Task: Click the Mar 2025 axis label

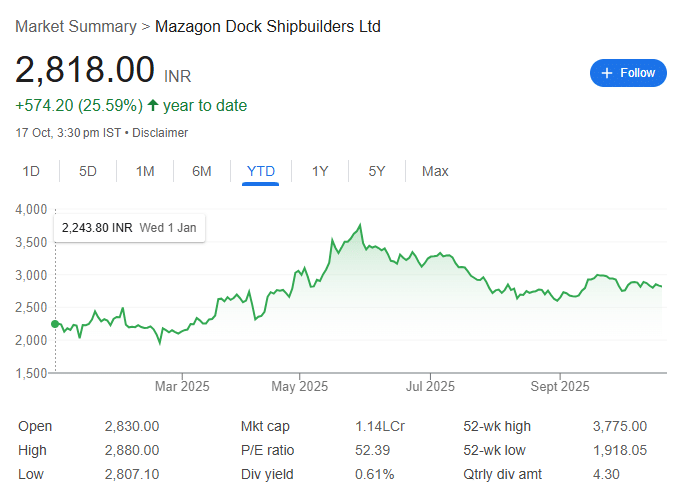Action: pyautogui.click(x=181, y=386)
